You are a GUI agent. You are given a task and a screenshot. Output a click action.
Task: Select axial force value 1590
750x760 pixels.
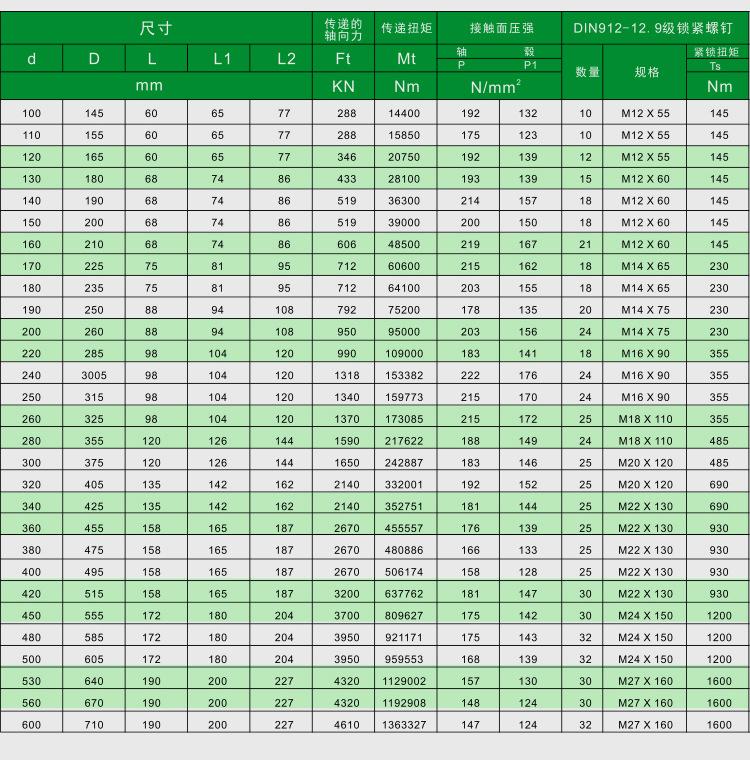pos(347,441)
